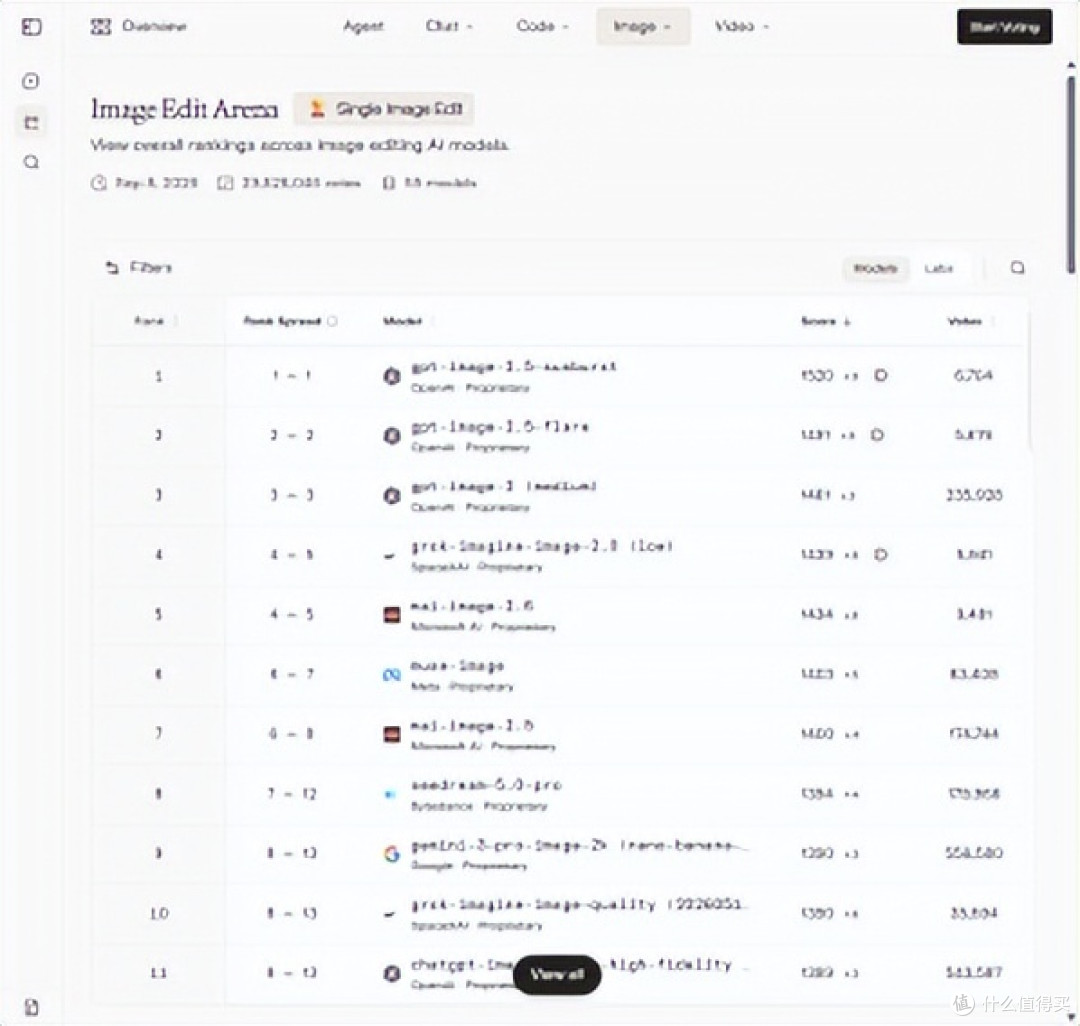
Task: Click xAI logo beside grok-imagine-image-2.0
Action: [x=390, y=555]
